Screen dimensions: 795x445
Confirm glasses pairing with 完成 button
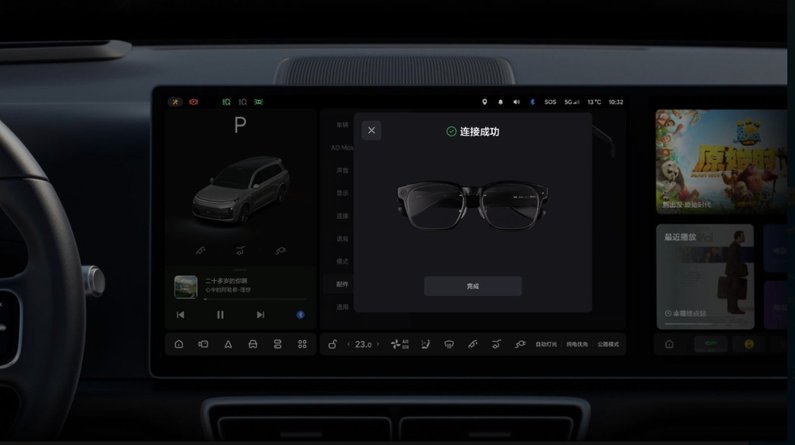coord(473,286)
